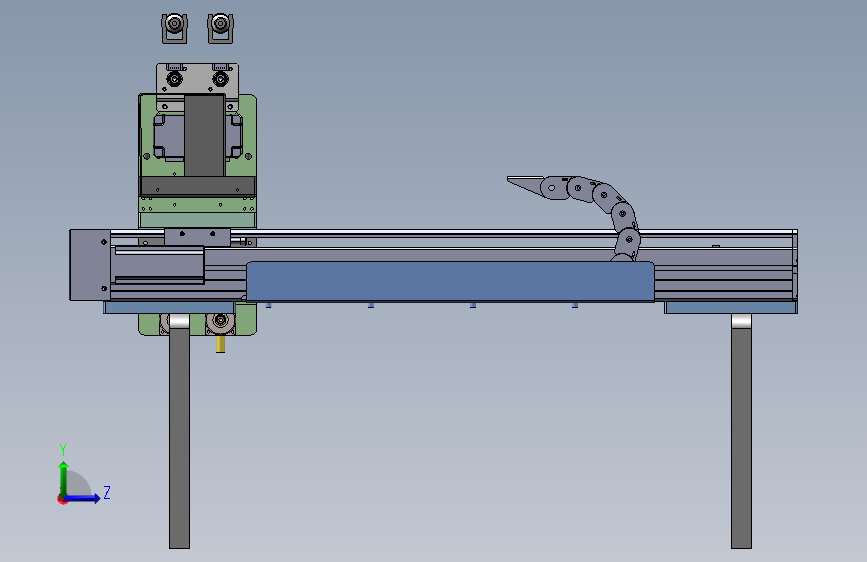The width and height of the screenshot is (867, 562).
Task: Click the red origin ball of triad
Action: (62, 499)
